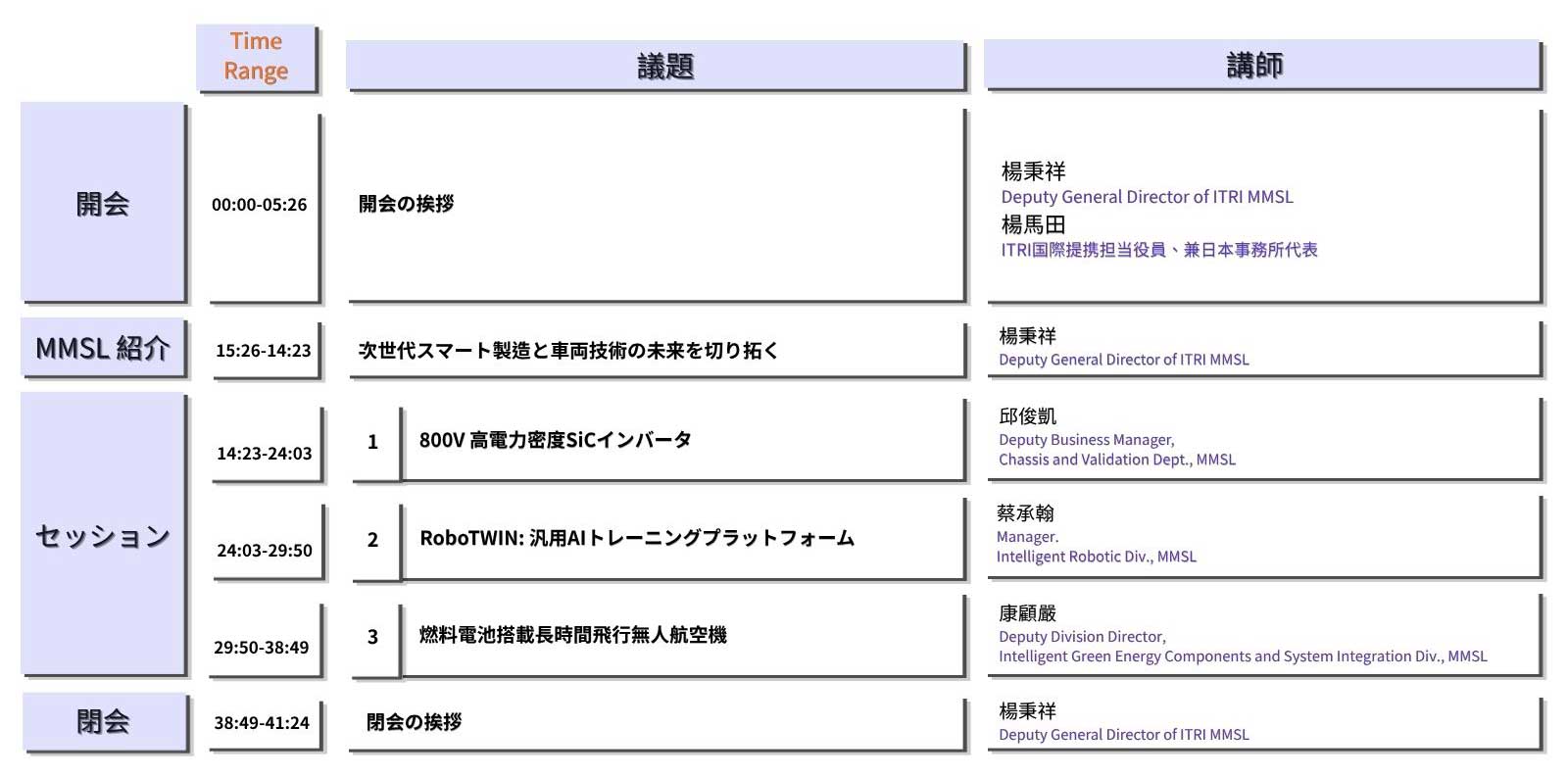The height and width of the screenshot is (777, 1568).
Task: Click speaker 楊馬田
Action: click(1033, 224)
